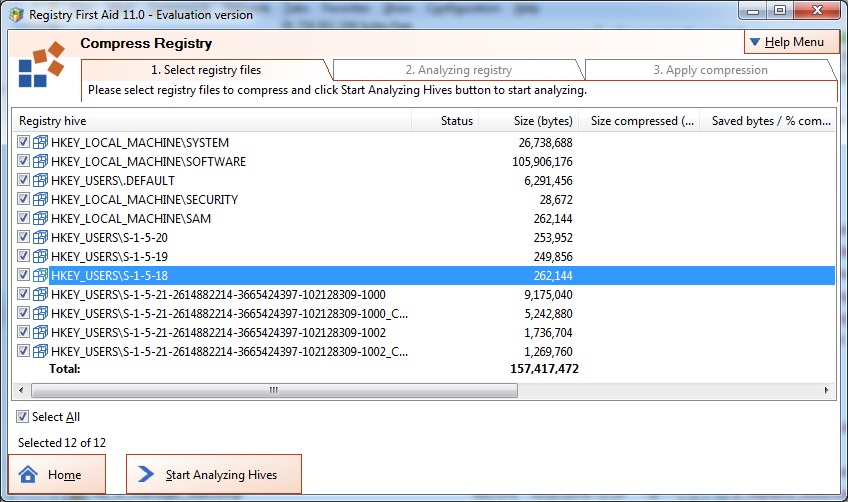This screenshot has width=848, height=502.
Task: Click the Saved bytes / % com... header
Action: (767, 121)
